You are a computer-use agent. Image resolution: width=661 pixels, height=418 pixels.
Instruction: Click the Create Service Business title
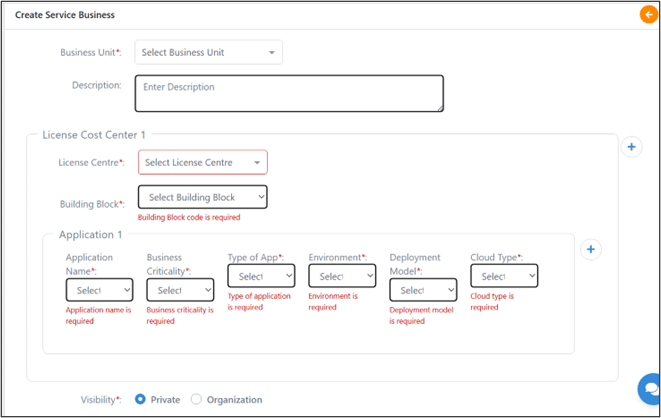point(65,15)
